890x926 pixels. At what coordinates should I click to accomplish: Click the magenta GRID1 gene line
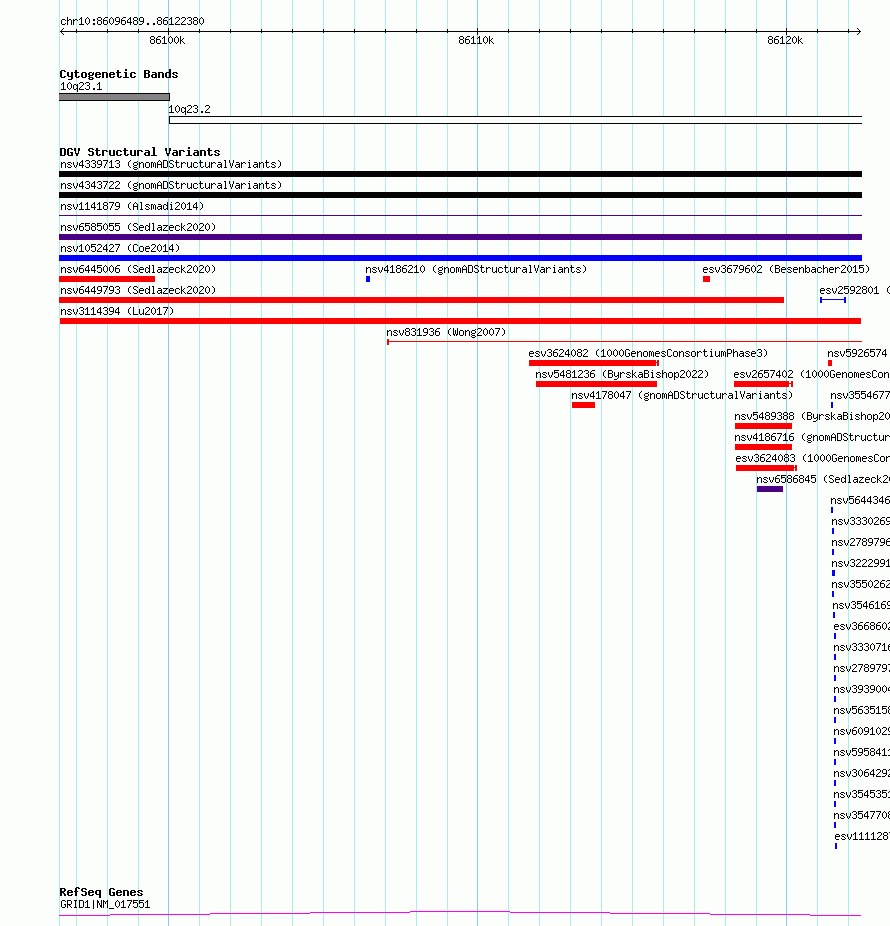tap(461, 914)
